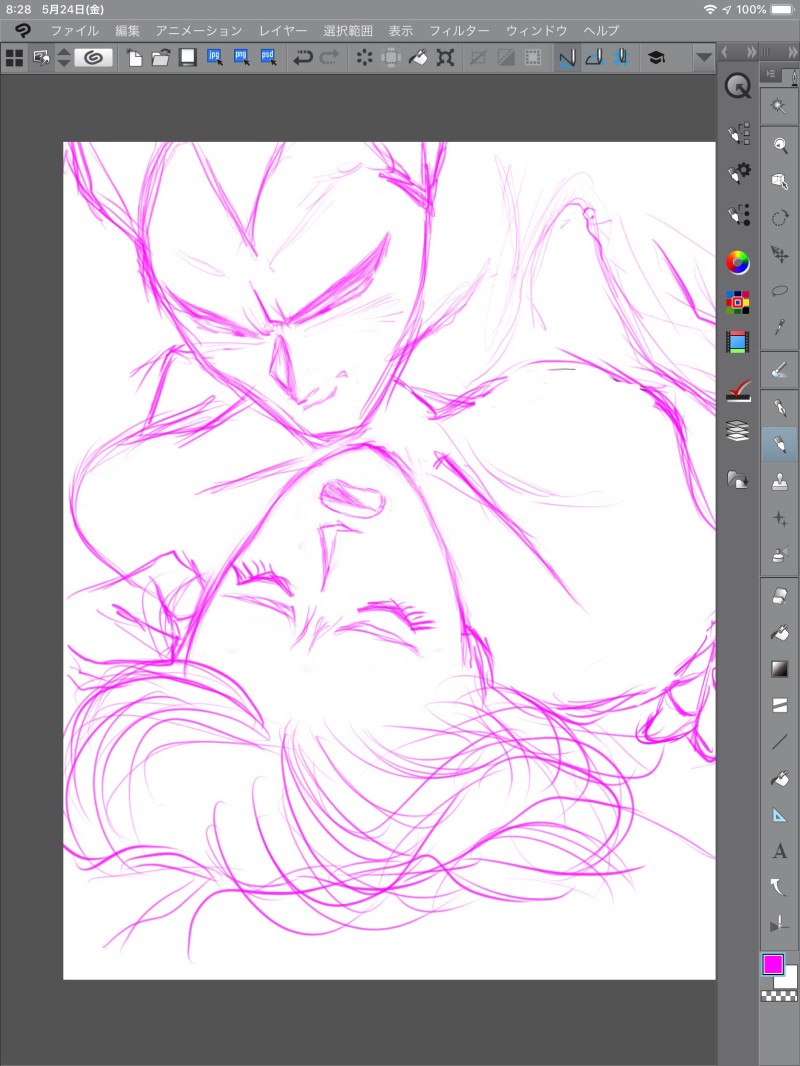Click the up/down arrows stepper in command bar
800x1066 pixels.
pyautogui.click(x=63, y=58)
